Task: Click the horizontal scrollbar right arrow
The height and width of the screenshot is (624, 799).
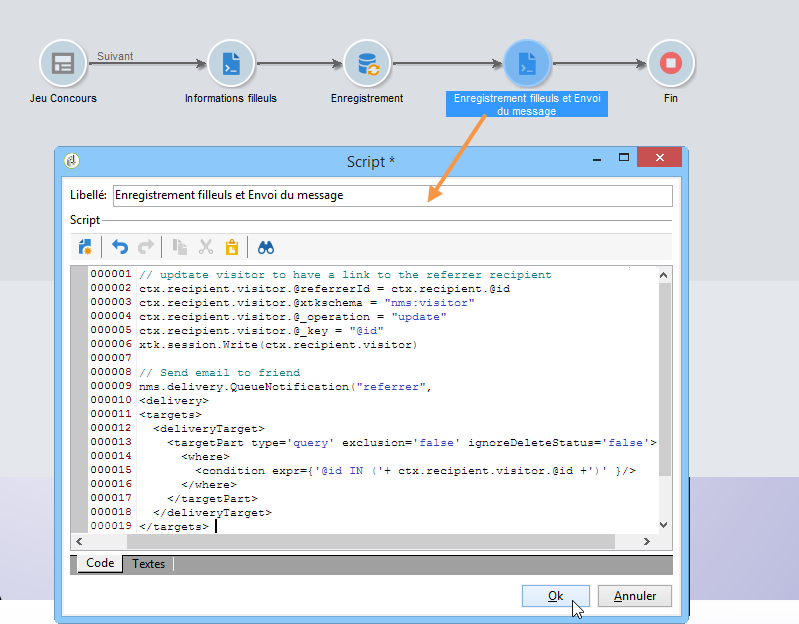Action: click(647, 541)
